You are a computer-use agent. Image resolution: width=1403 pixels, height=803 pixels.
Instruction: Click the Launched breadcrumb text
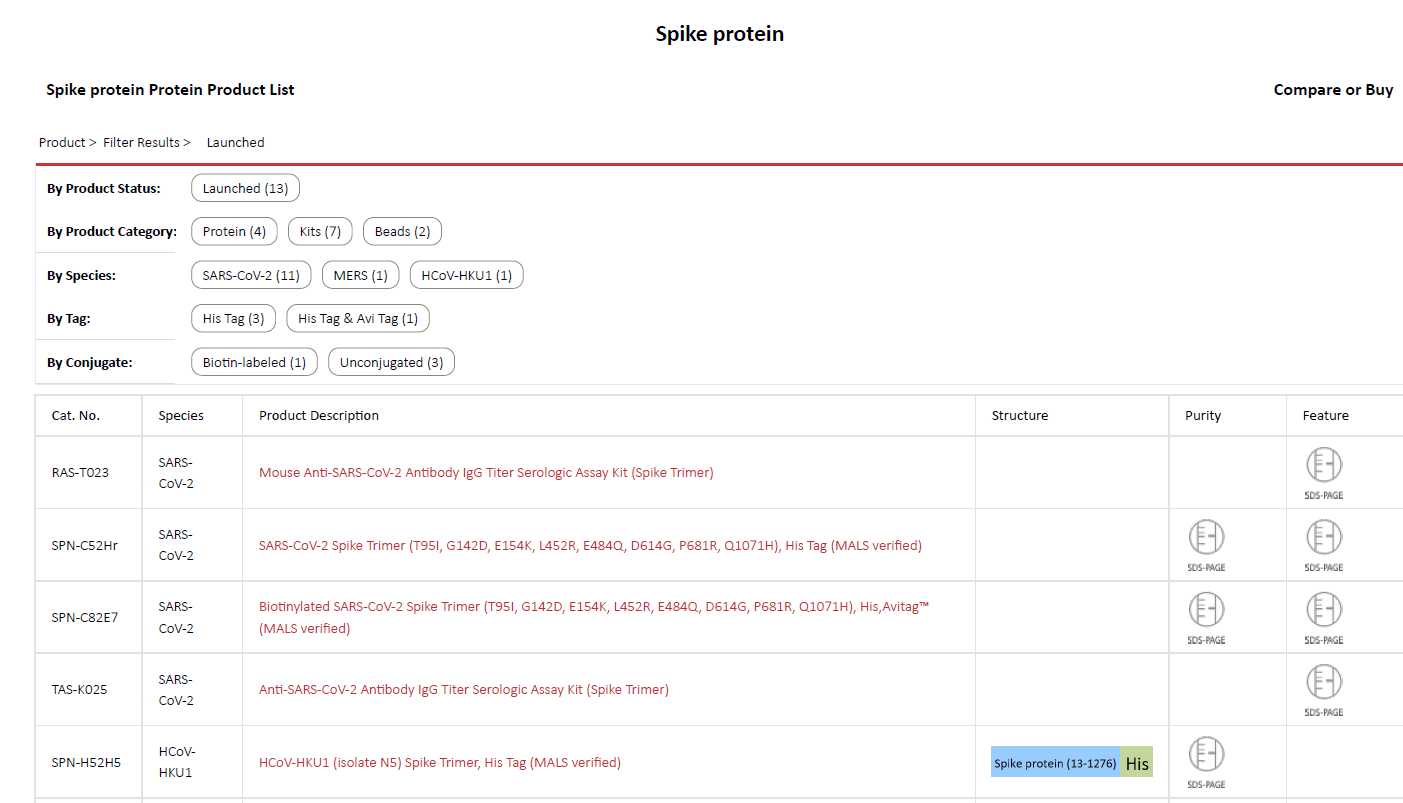click(x=236, y=142)
